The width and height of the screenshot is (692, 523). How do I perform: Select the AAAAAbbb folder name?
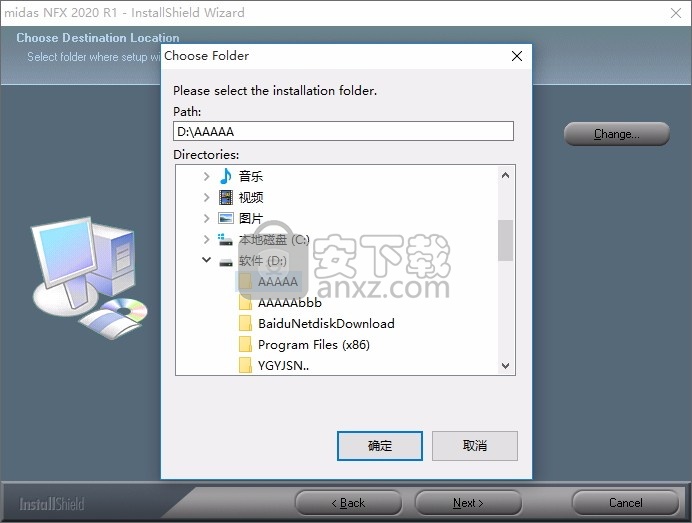coord(290,302)
